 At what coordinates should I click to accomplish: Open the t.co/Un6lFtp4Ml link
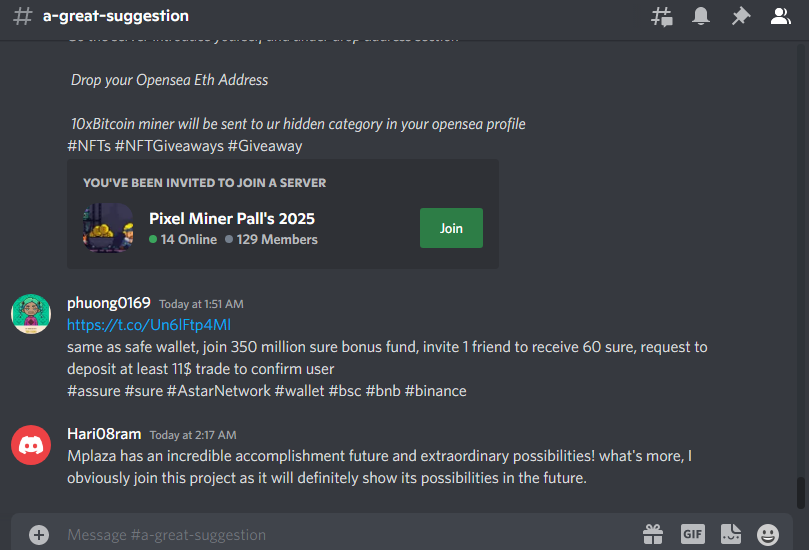coord(149,325)
